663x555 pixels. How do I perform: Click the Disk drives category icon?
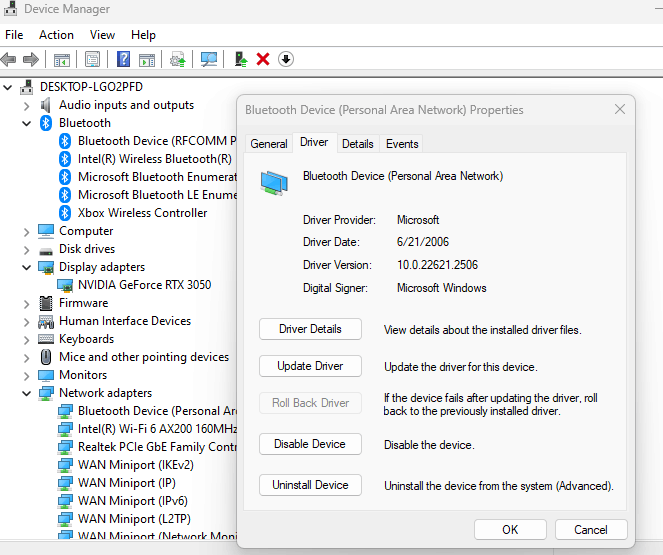click(46, 251)
